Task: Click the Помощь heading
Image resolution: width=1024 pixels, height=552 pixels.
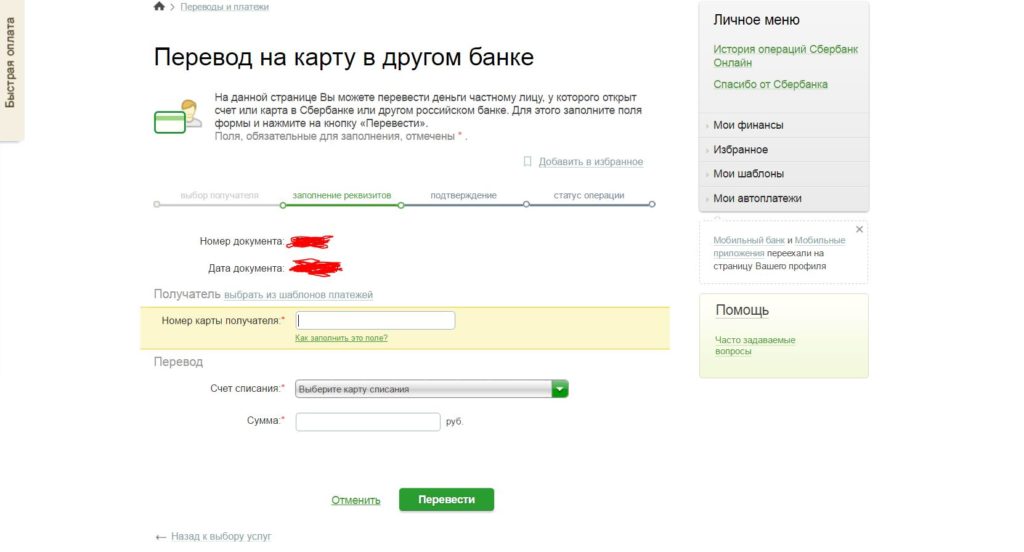Action: click(x=742, y=310)
